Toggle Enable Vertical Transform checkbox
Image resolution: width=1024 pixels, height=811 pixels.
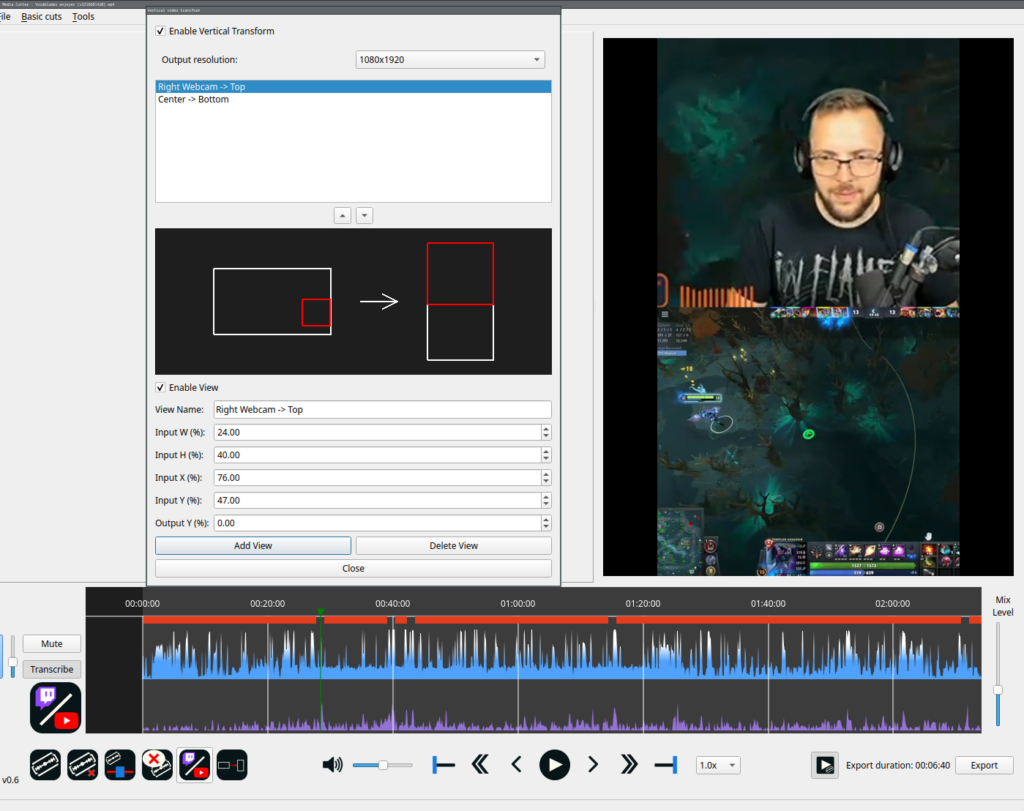[161, 31]
